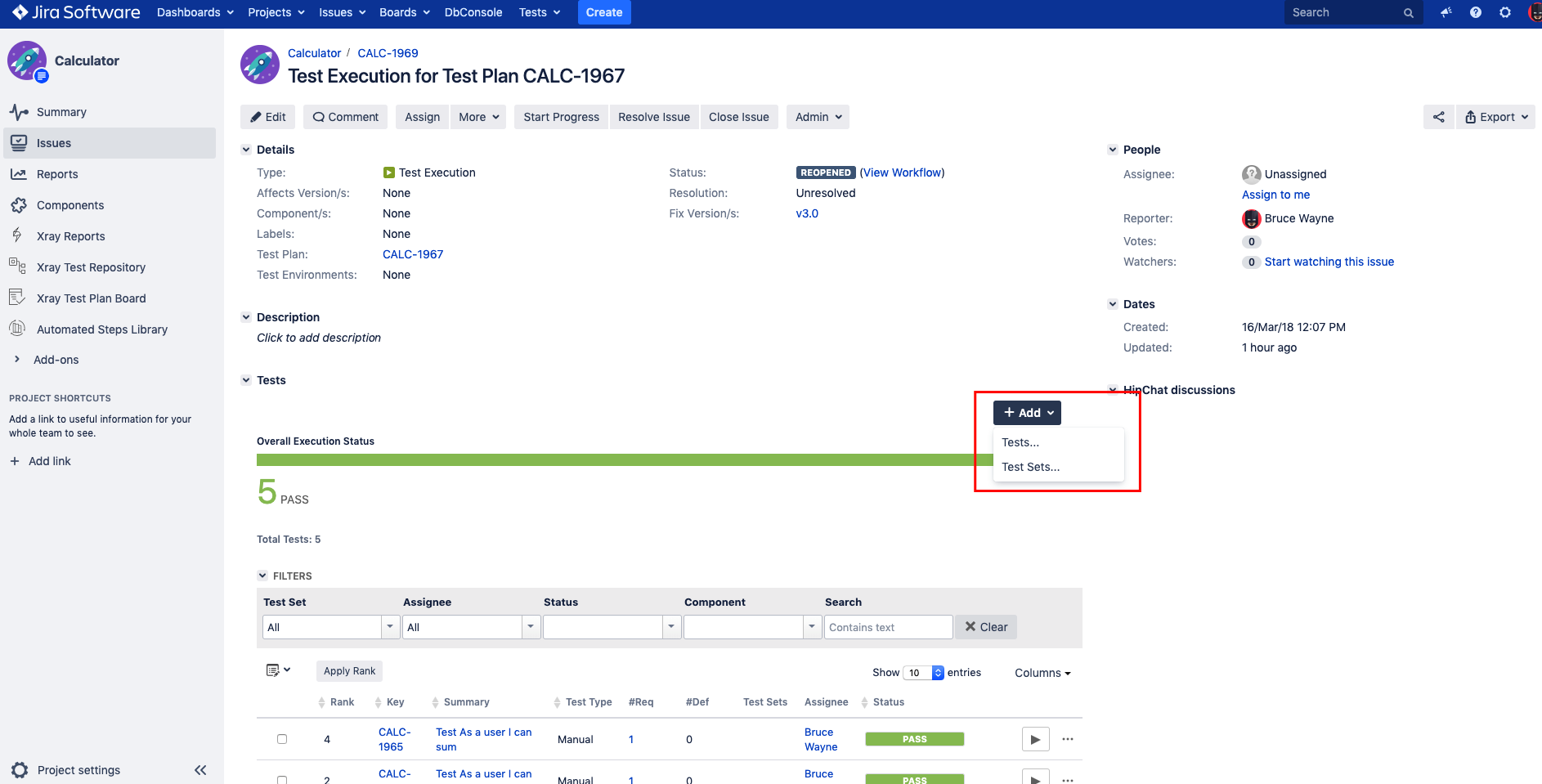Click the Project settings gear icon
Viewport: 1542px width, 784px height.
pyautogui.click(x=20, y=770)
